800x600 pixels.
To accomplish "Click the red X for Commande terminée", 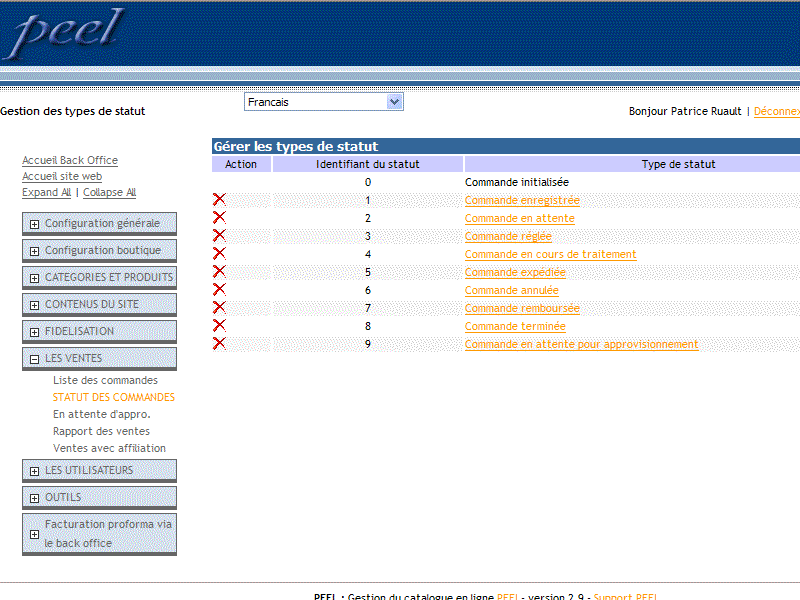I will [219, 326].
